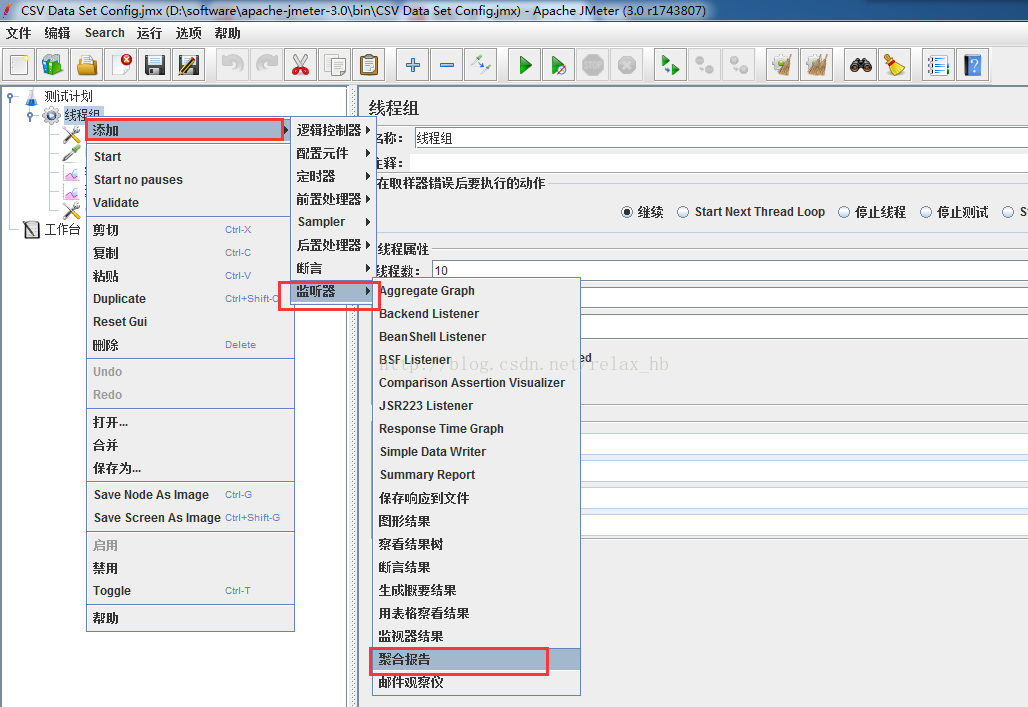
Task: Expand the 断言 submenu
Action: point(333,268)
